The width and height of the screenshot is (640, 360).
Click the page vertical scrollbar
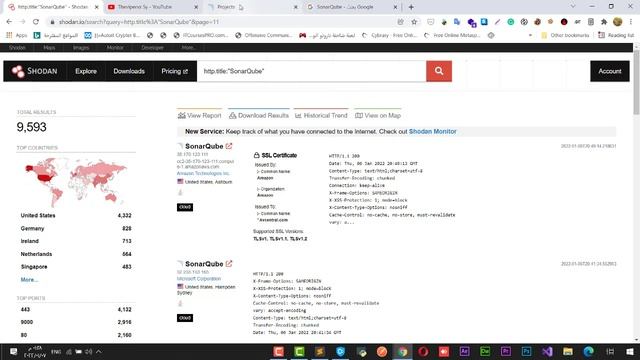click(636, 82)
